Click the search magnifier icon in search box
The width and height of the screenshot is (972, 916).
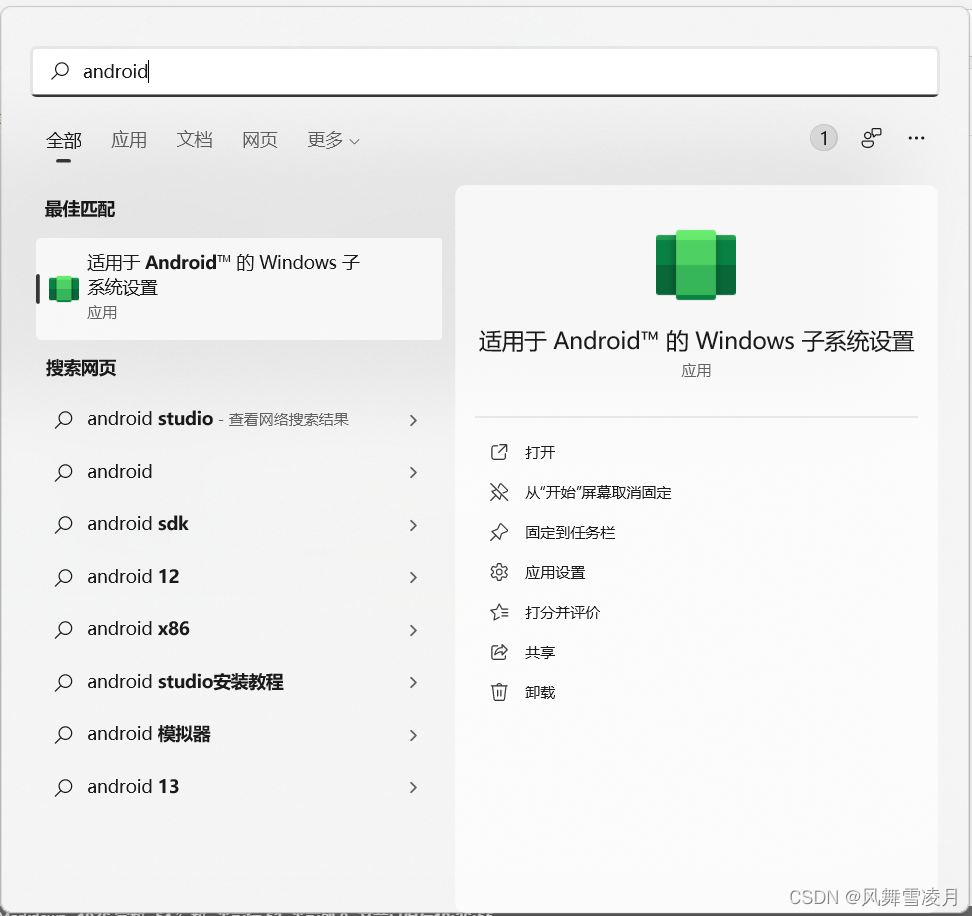[x=60, y=71]
